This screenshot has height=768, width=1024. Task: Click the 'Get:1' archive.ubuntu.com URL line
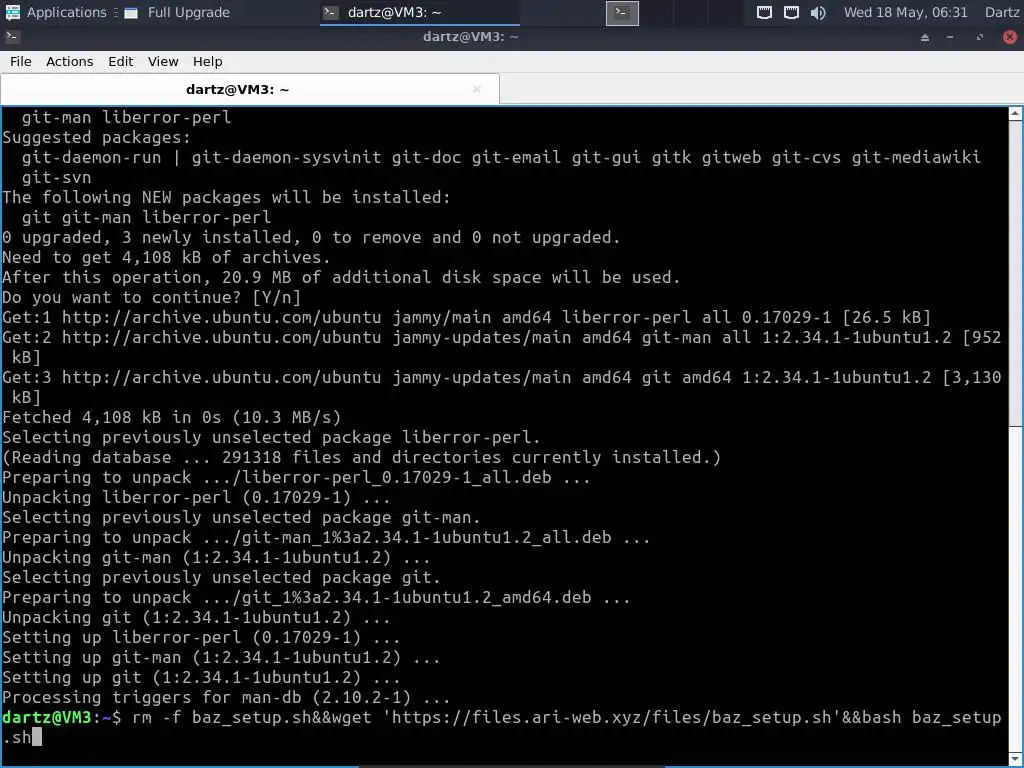click(x=466, y=317)
